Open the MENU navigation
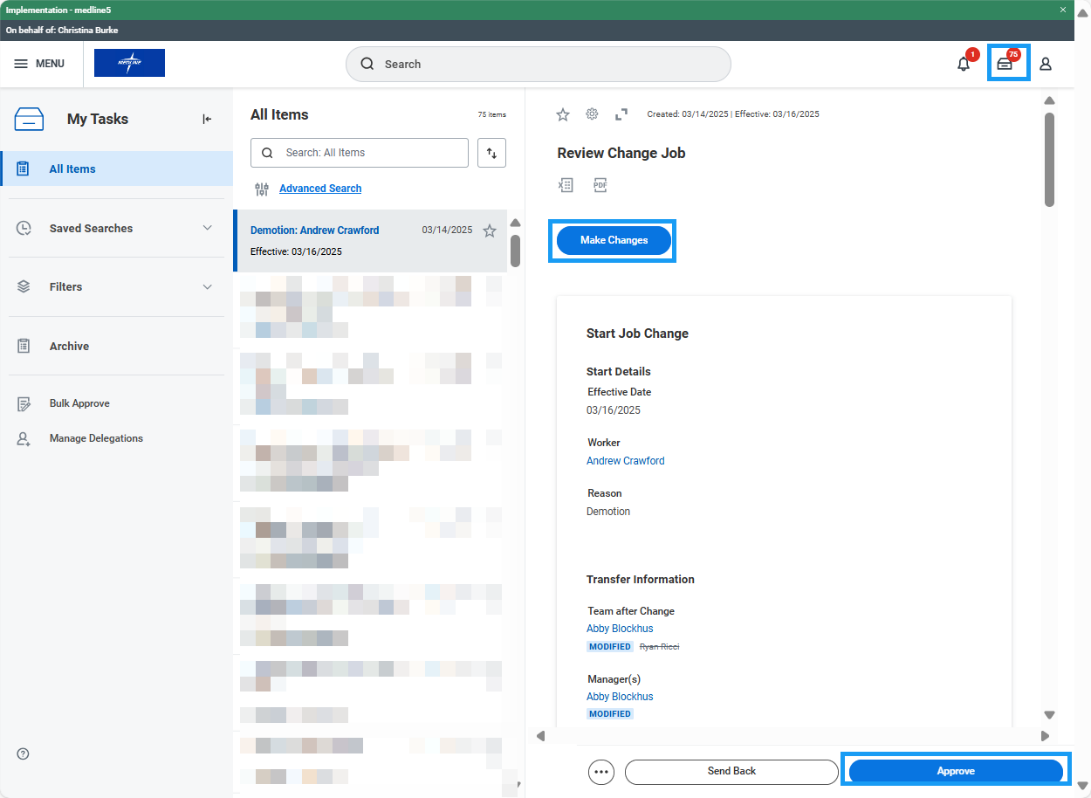1091x798 pixels. [x=40, y=63]
